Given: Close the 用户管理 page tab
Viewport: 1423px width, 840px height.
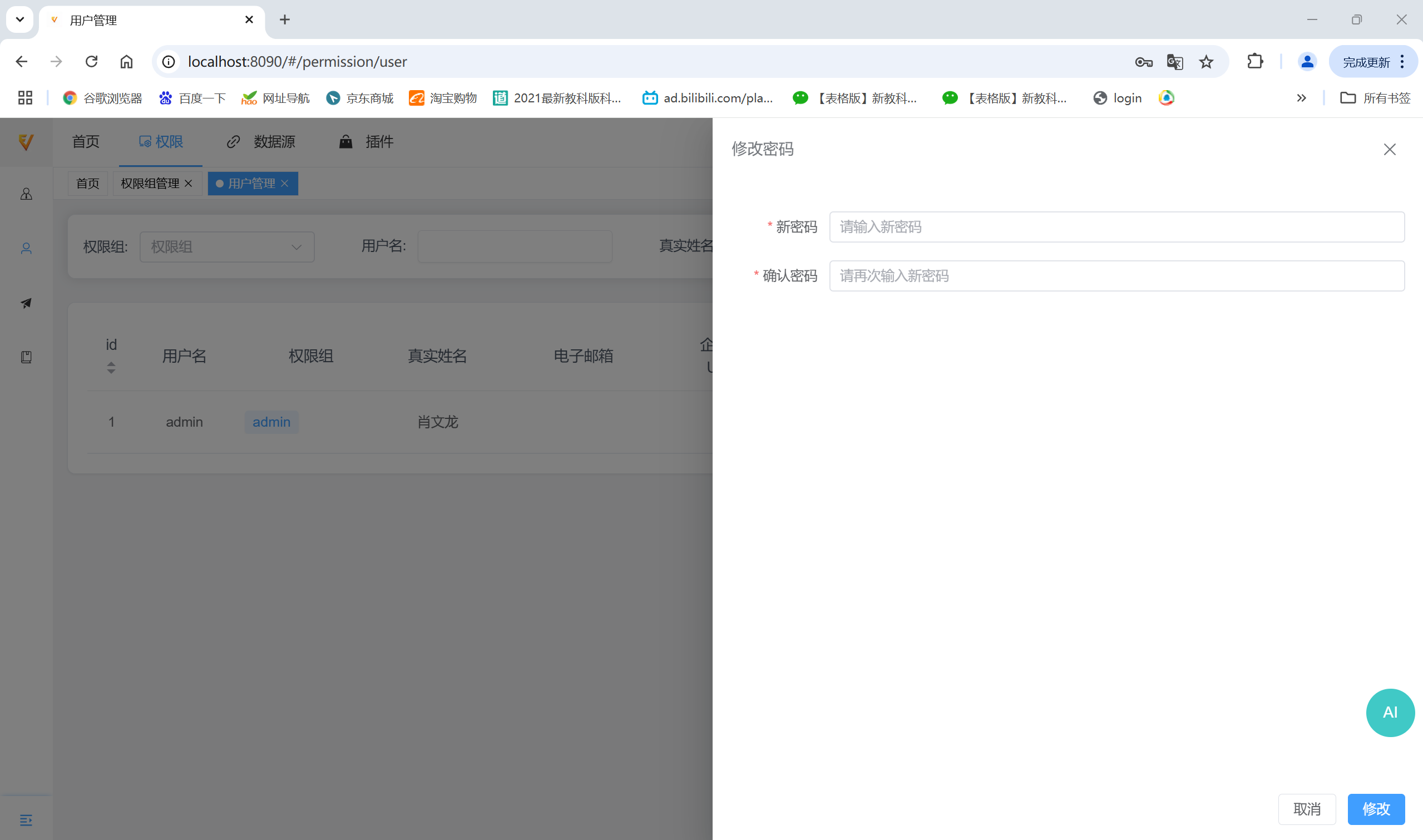Looking at the screenshot, I should [x=285, y=184].
